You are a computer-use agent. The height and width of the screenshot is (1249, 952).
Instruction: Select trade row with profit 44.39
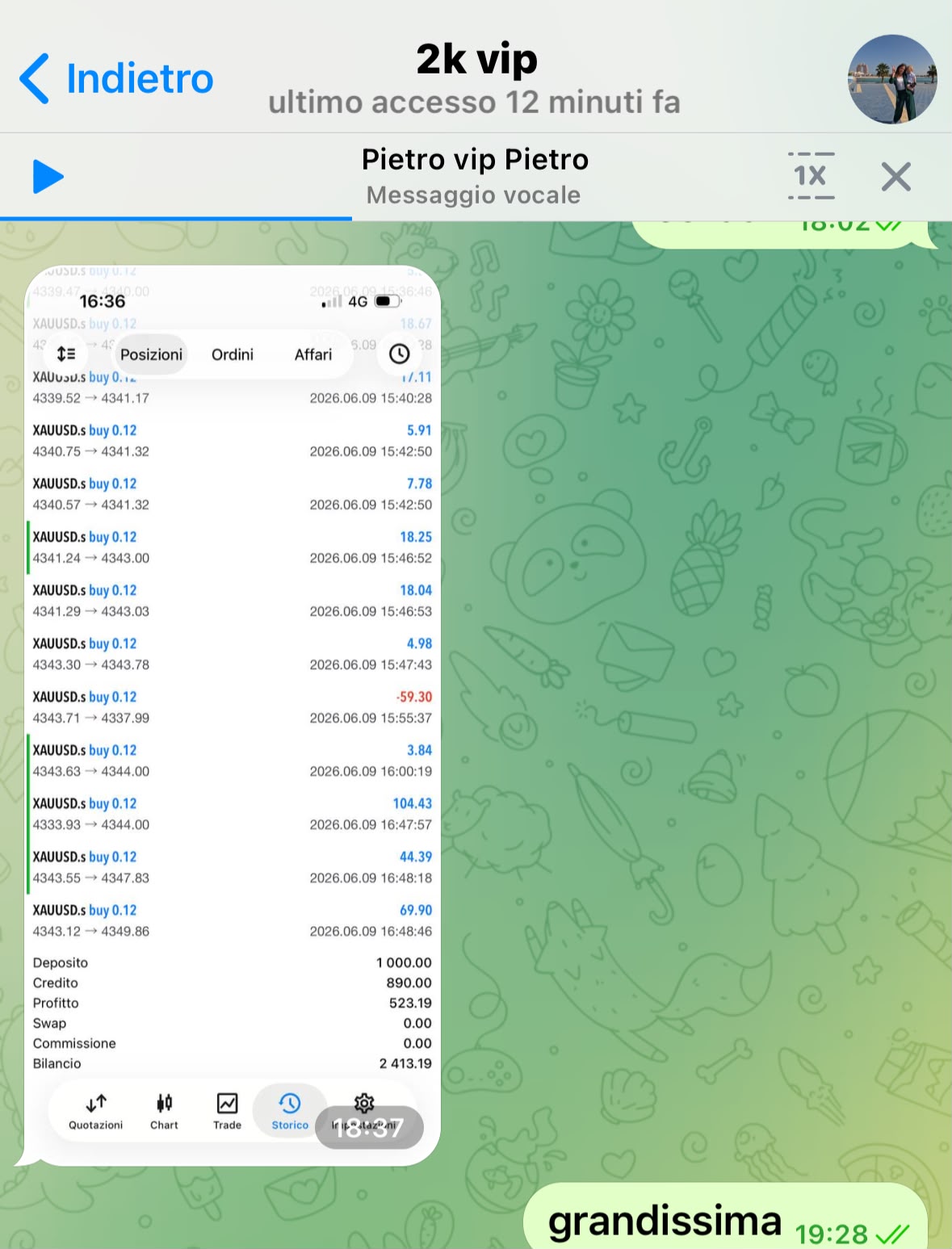tap(233, 867)
